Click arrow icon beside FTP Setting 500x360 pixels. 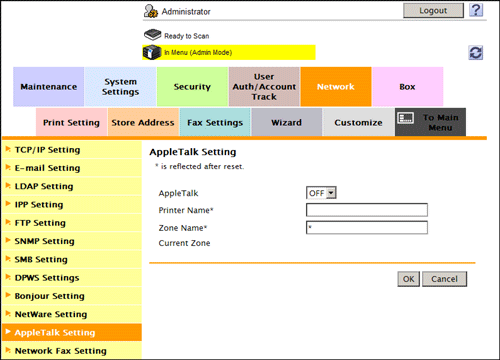click(x=8, y=222)
